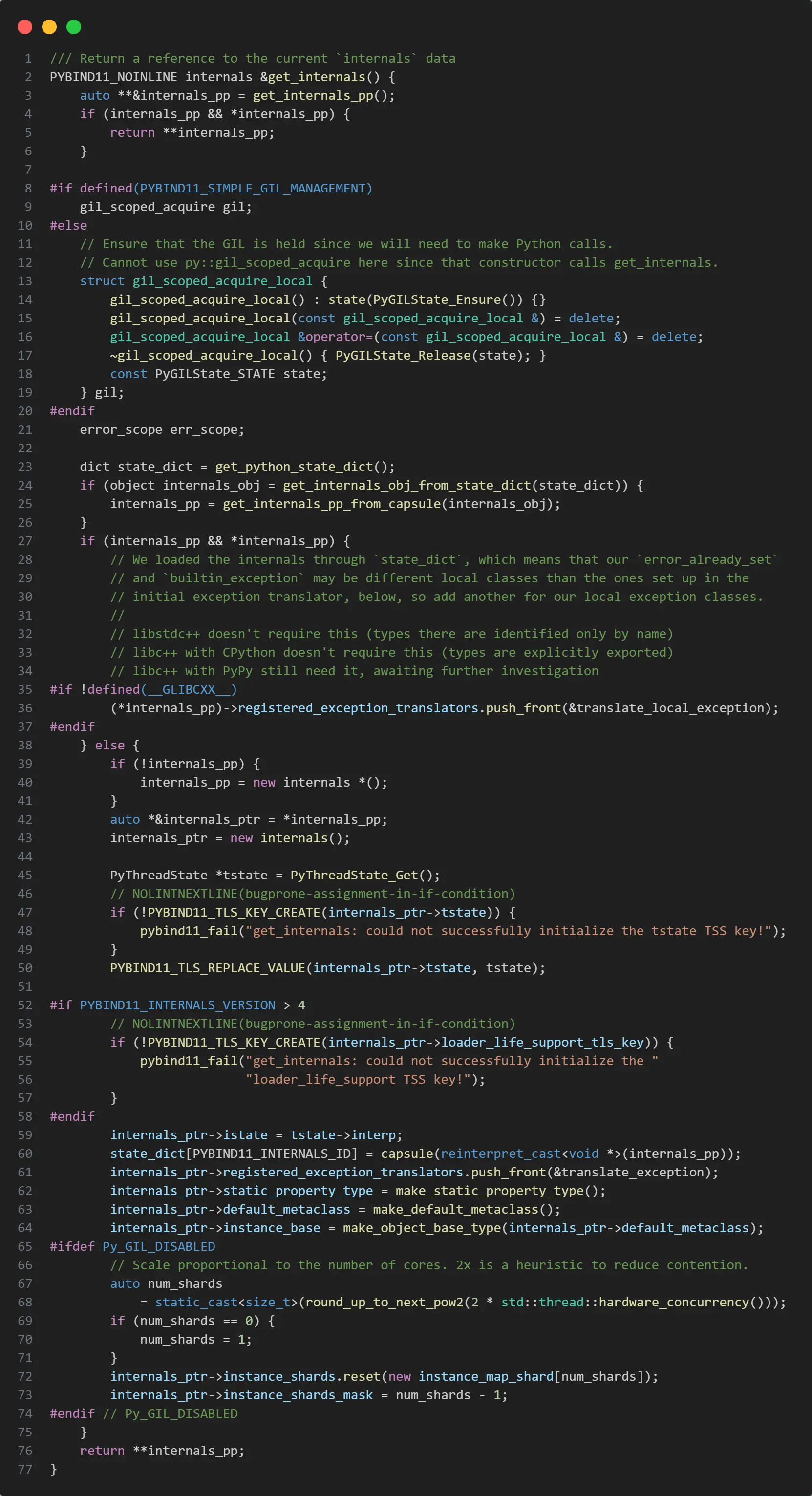
Task: Click "reinterpret_cast<void *>" on line 60
Action: pos(530,1155)
